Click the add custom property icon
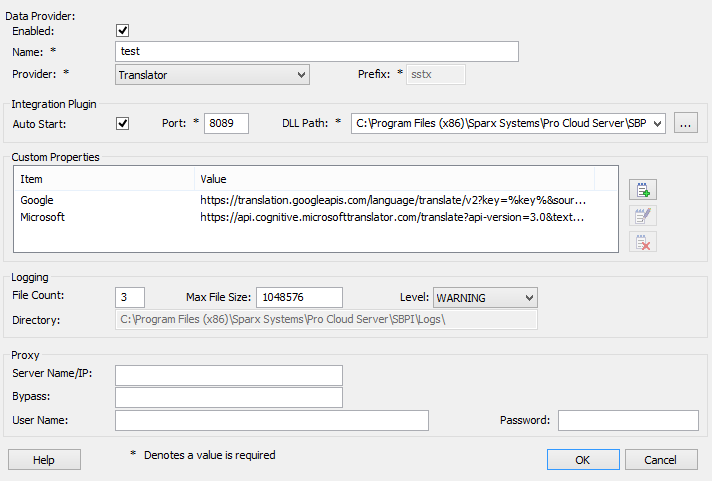This screenshot has width=712, height=481. (644, 190)
